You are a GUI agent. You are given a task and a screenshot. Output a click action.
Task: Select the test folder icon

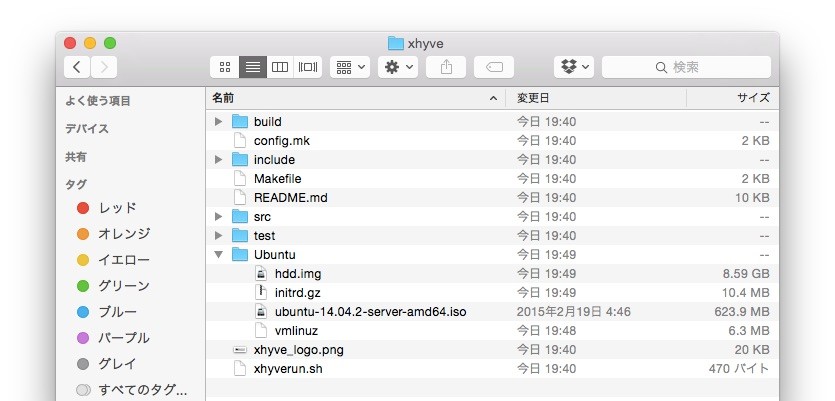(x=240, y=235)
